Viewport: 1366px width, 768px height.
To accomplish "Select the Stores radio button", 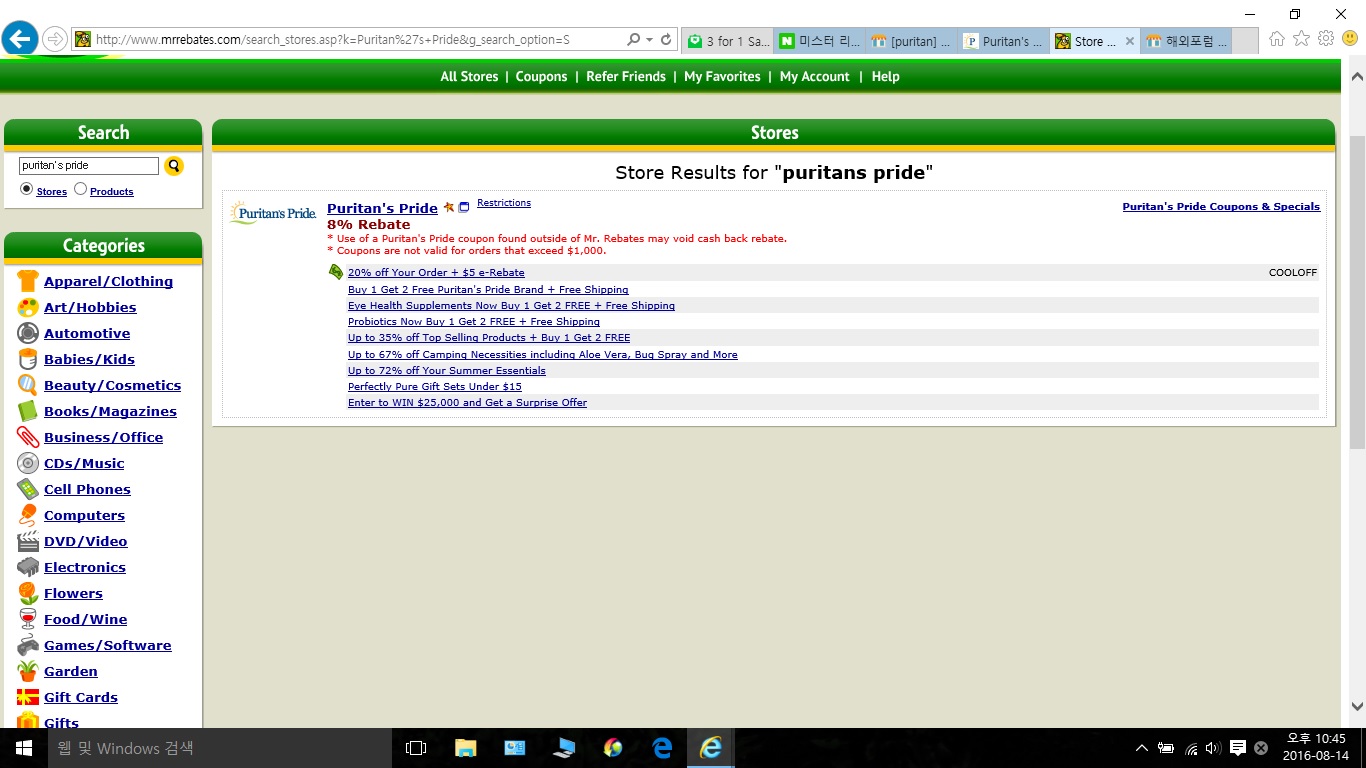I will point(27,190).
